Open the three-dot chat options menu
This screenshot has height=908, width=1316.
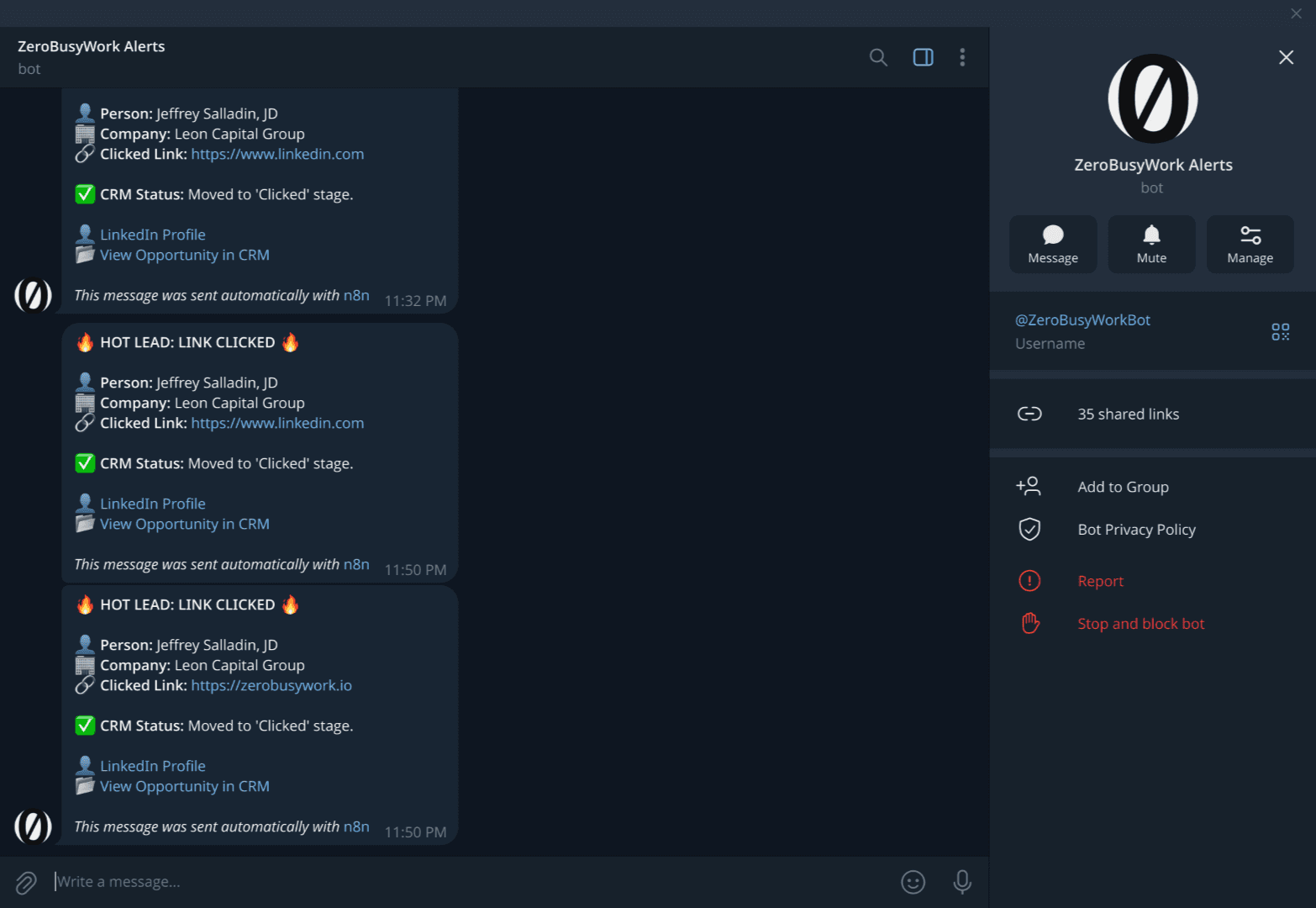click(962, 57)
